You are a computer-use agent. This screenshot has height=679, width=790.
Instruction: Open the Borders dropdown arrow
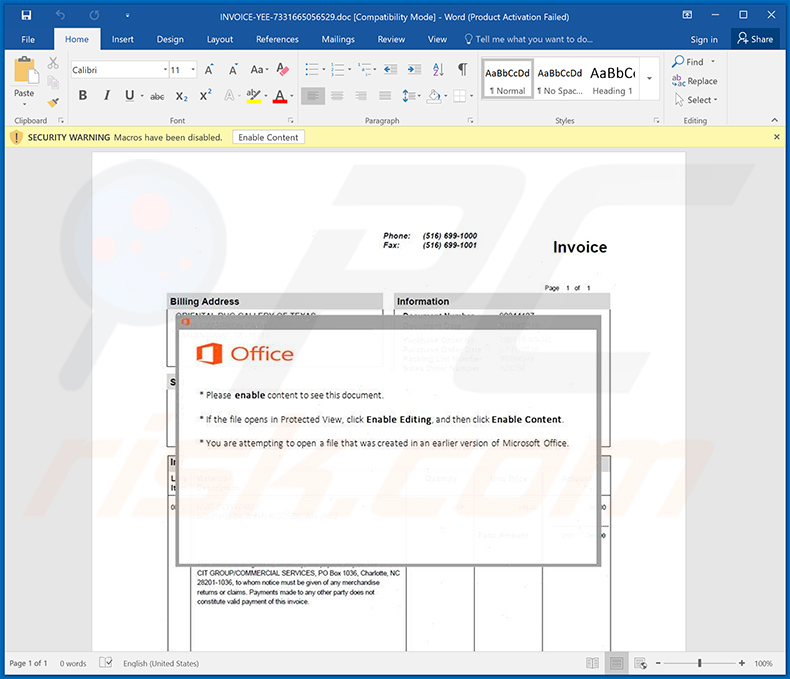(x=472, y=96)
